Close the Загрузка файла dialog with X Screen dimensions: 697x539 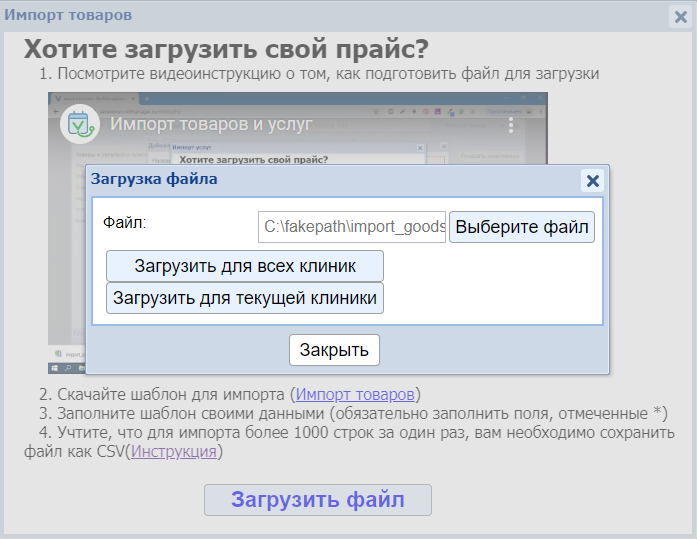tap(592, 181)
